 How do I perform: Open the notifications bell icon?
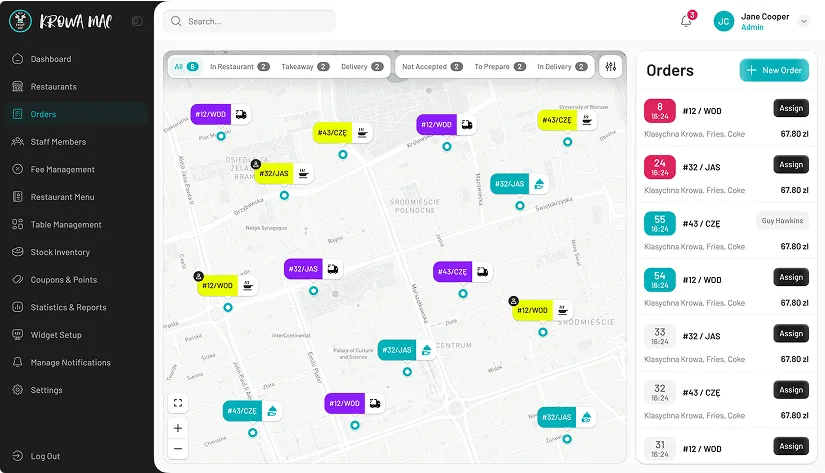point(686,21)
